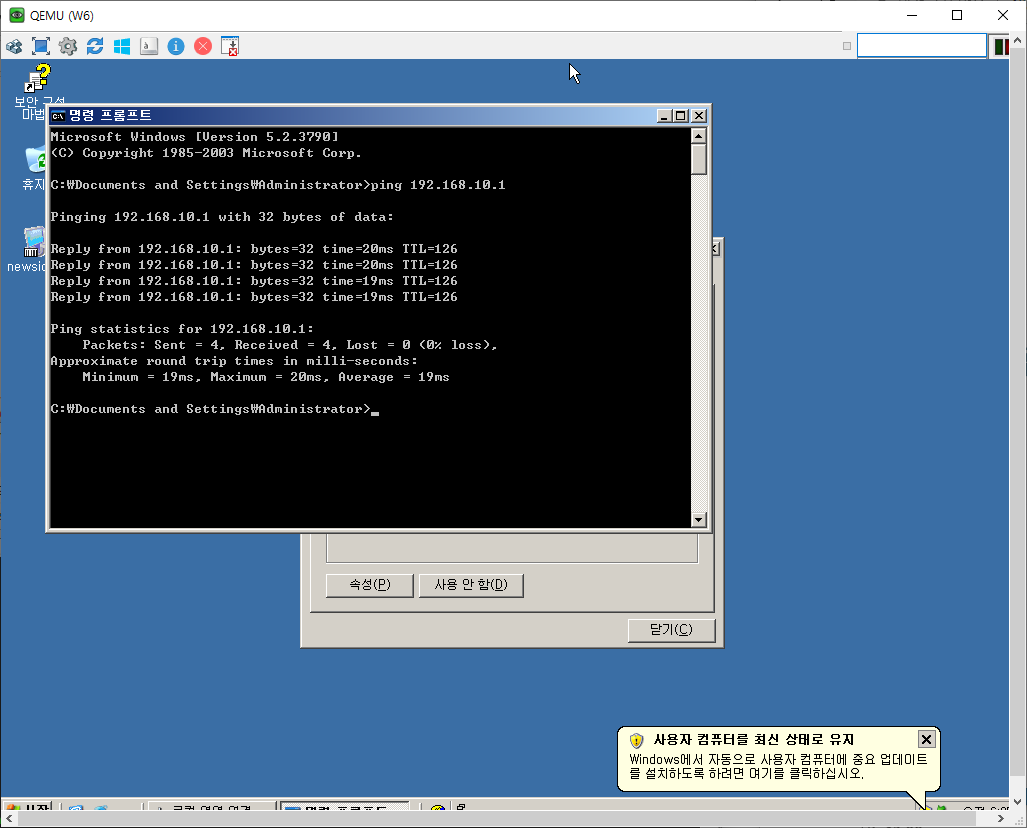Click the 닫기(C) button in the background dialog

(x=671, y=630)
